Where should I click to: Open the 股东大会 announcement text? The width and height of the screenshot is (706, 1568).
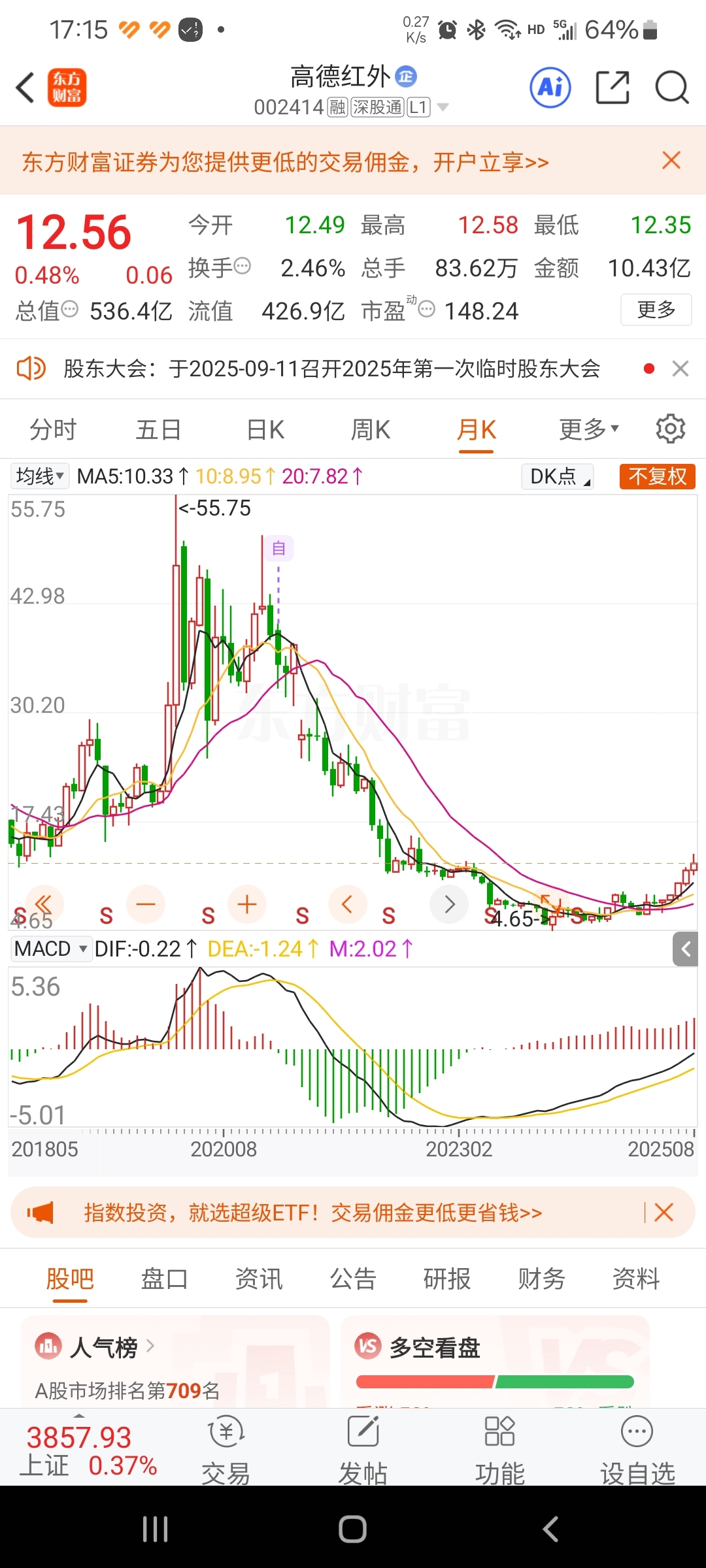tap(332, 368)
